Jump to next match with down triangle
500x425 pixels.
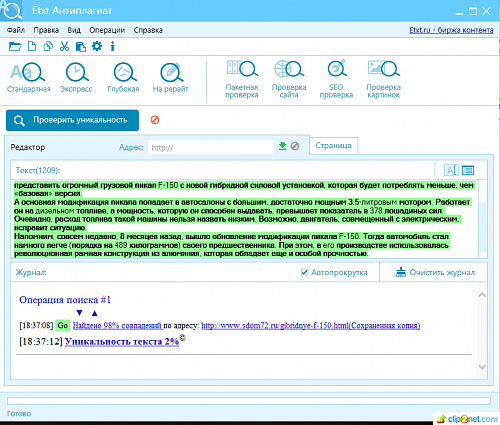pos(79,313)
